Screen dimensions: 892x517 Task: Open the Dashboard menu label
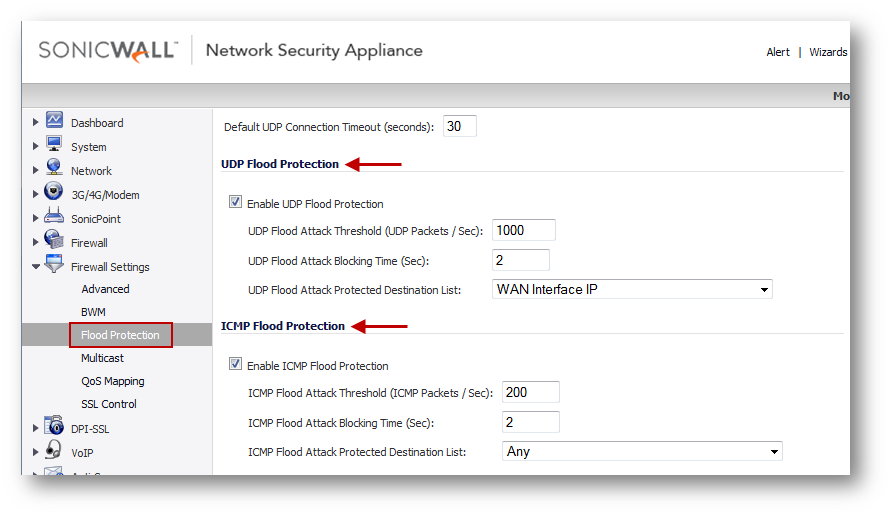(97, 123)
